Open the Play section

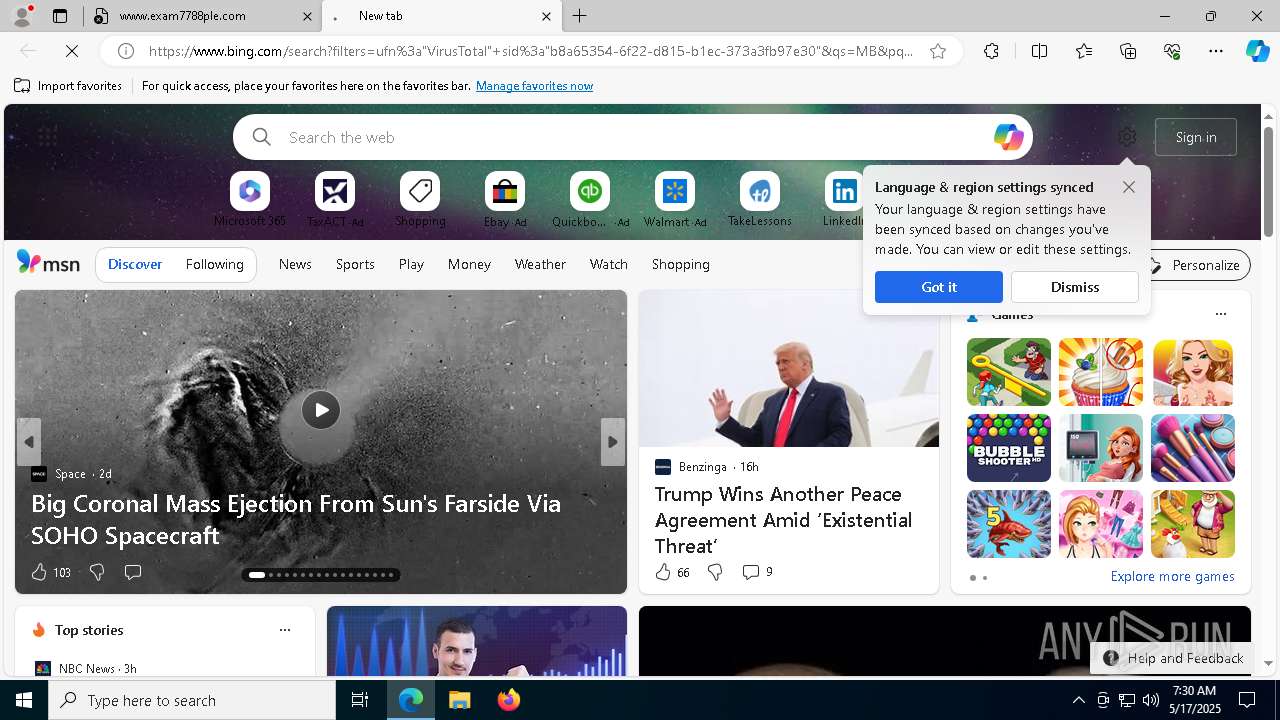tap(411, 264)
